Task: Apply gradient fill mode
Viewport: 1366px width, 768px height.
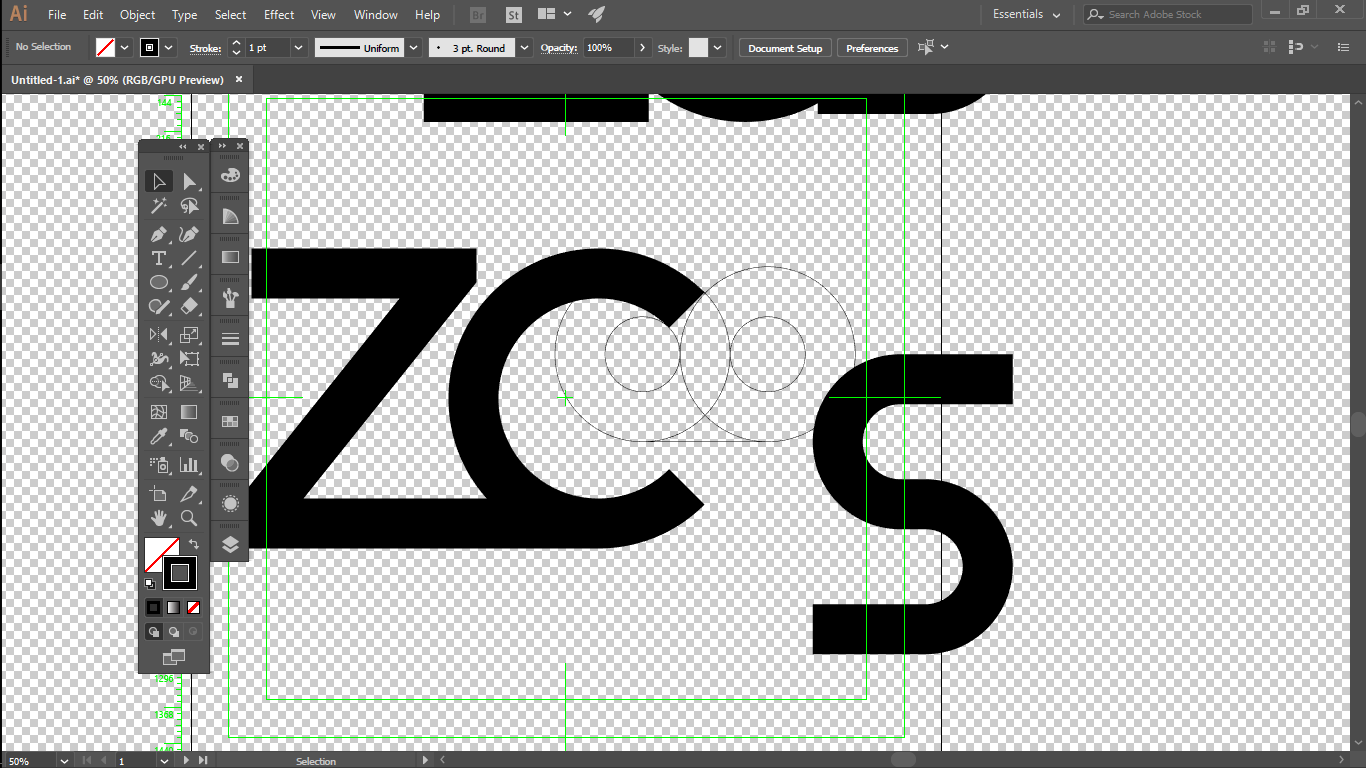Action: pyautogui.click(x=172, y=607)
